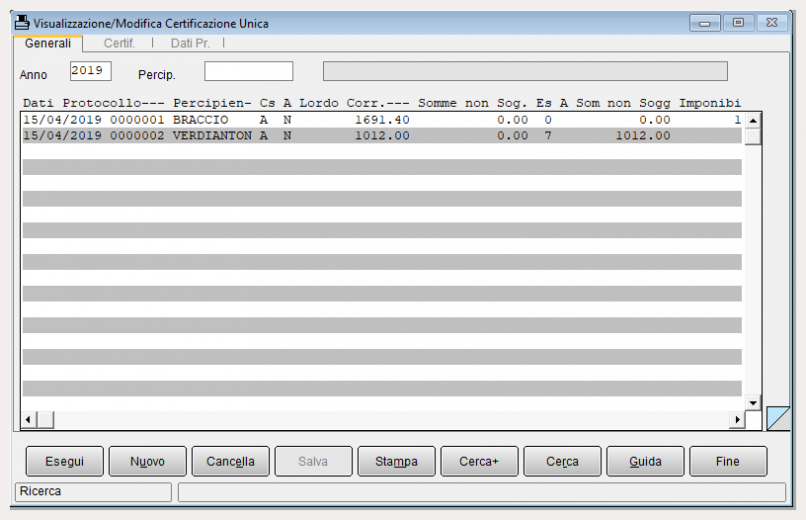Click the 1012.00 value in Som non Sogg column
The width and height of the screenshot is (806, 520).
(643, 136)
